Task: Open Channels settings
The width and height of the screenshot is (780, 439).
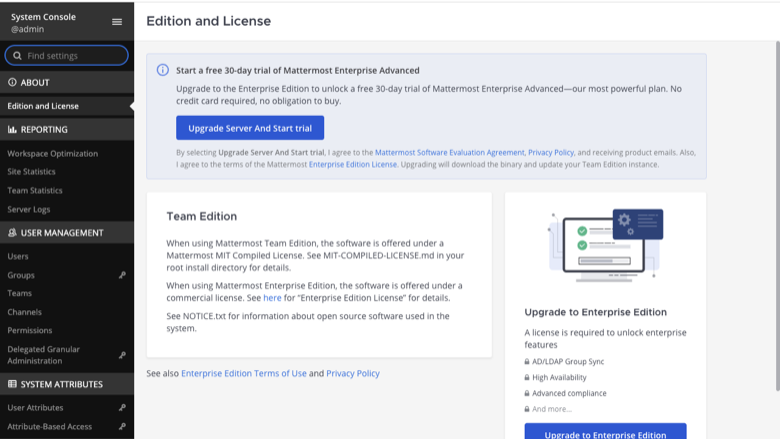Action: (x=24, y=312)
